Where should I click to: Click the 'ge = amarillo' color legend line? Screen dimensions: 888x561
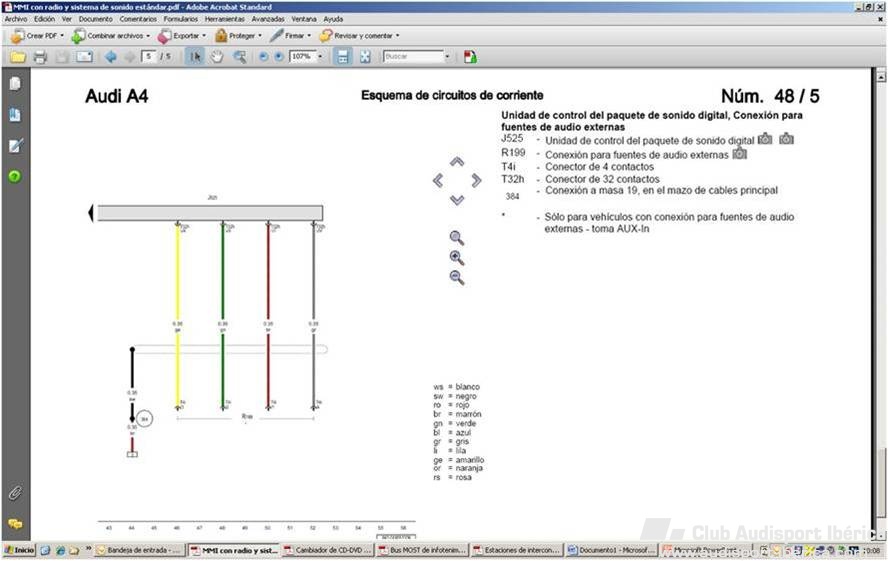(459, 460)
